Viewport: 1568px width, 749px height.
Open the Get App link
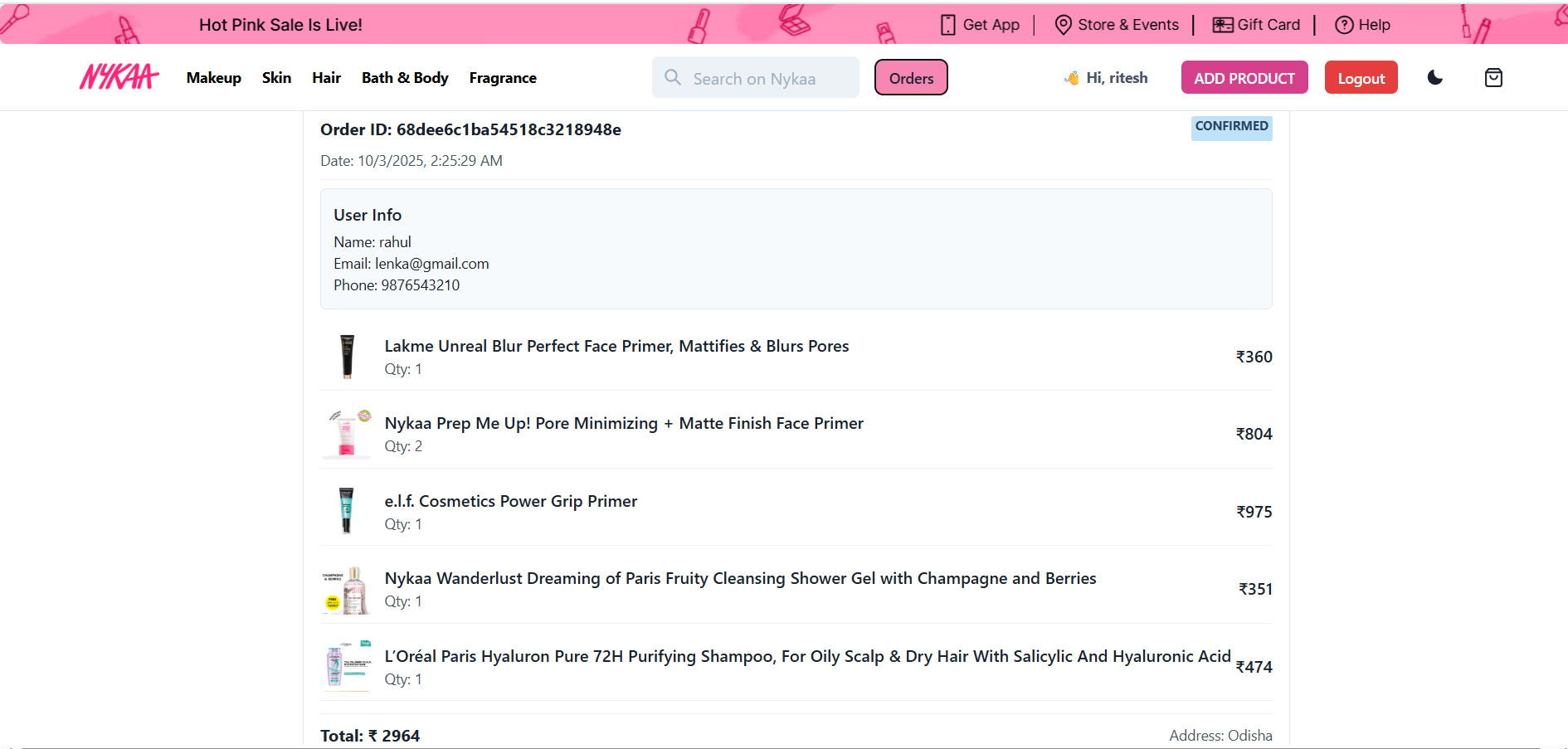[x=991, y=25]
